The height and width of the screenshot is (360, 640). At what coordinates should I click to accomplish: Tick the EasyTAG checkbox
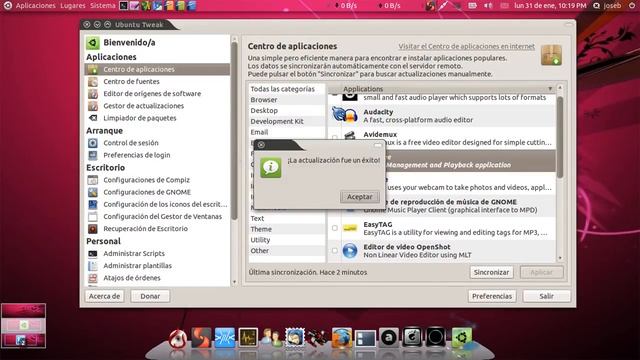335,228
